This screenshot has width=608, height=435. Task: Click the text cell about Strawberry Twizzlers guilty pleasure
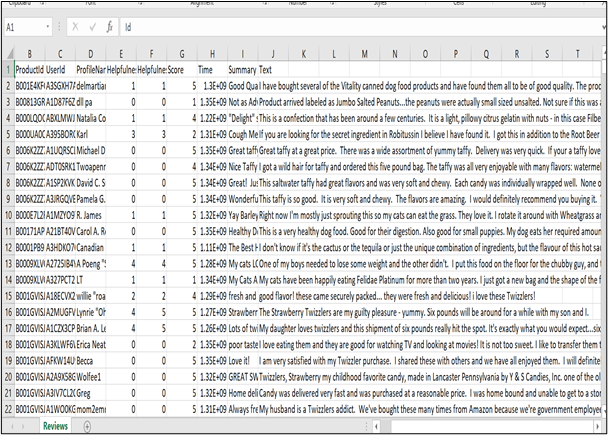pyautogui.click(x=423, y=312)
